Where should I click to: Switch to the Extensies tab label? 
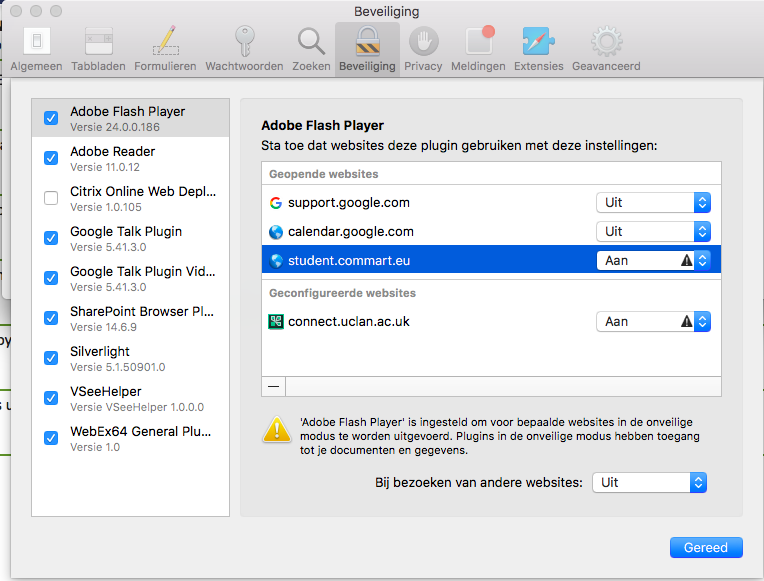click(538, 66)
